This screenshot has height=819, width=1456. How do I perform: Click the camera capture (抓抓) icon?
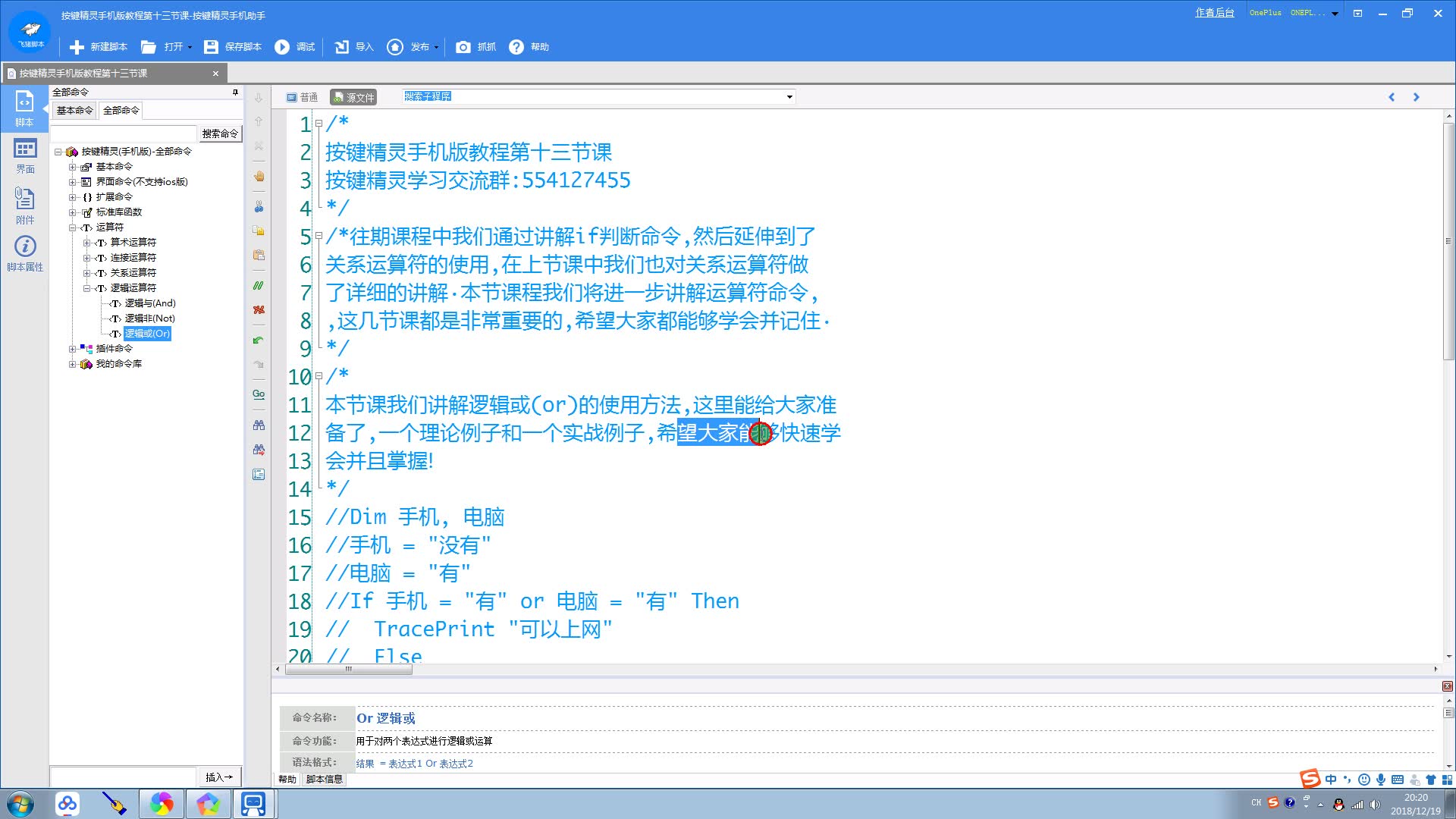(x=463, y=47)
